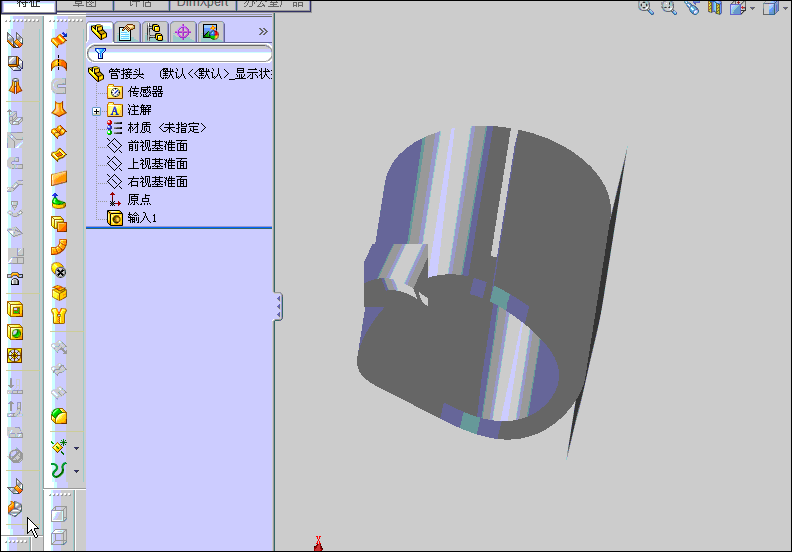The width and height of the screenshot is (792, 552).
Task: Click the telephone-shaped feature icon
Action: [x=15, y=278]
